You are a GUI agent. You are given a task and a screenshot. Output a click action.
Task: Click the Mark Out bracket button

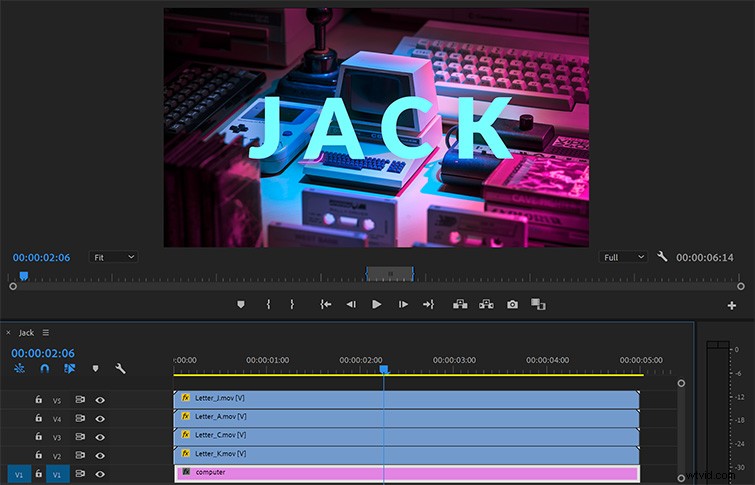coord(292,304)
